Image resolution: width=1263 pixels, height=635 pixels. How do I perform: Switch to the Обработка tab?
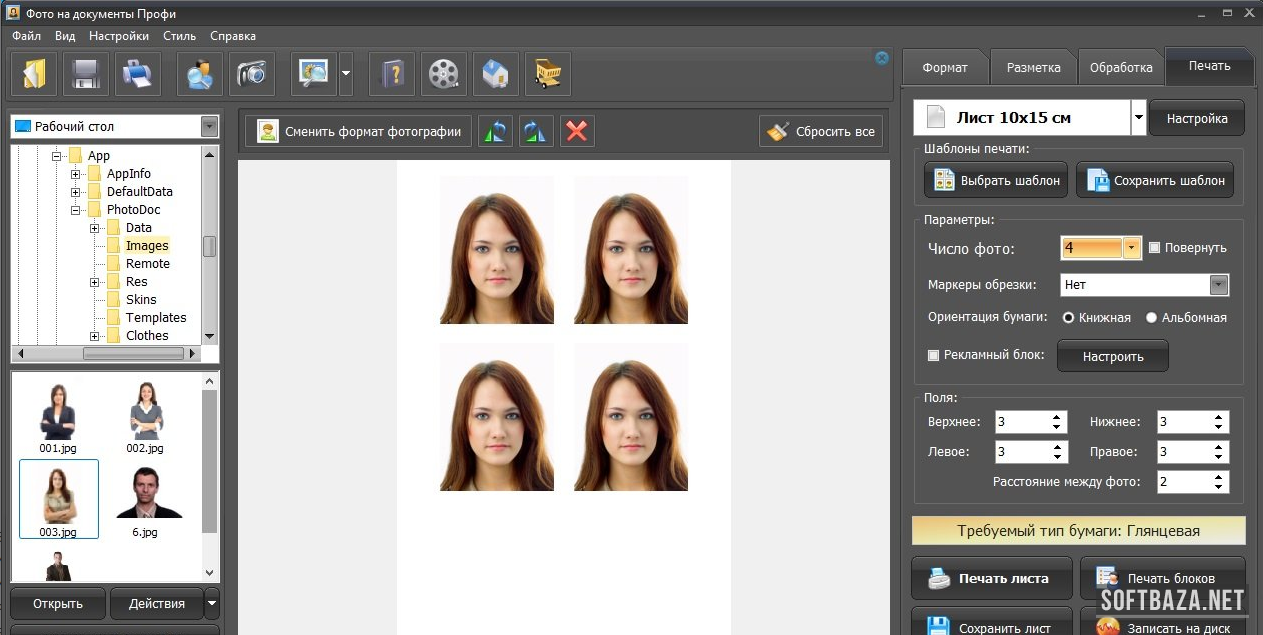pyautogui.click(x=1121, y=68)
